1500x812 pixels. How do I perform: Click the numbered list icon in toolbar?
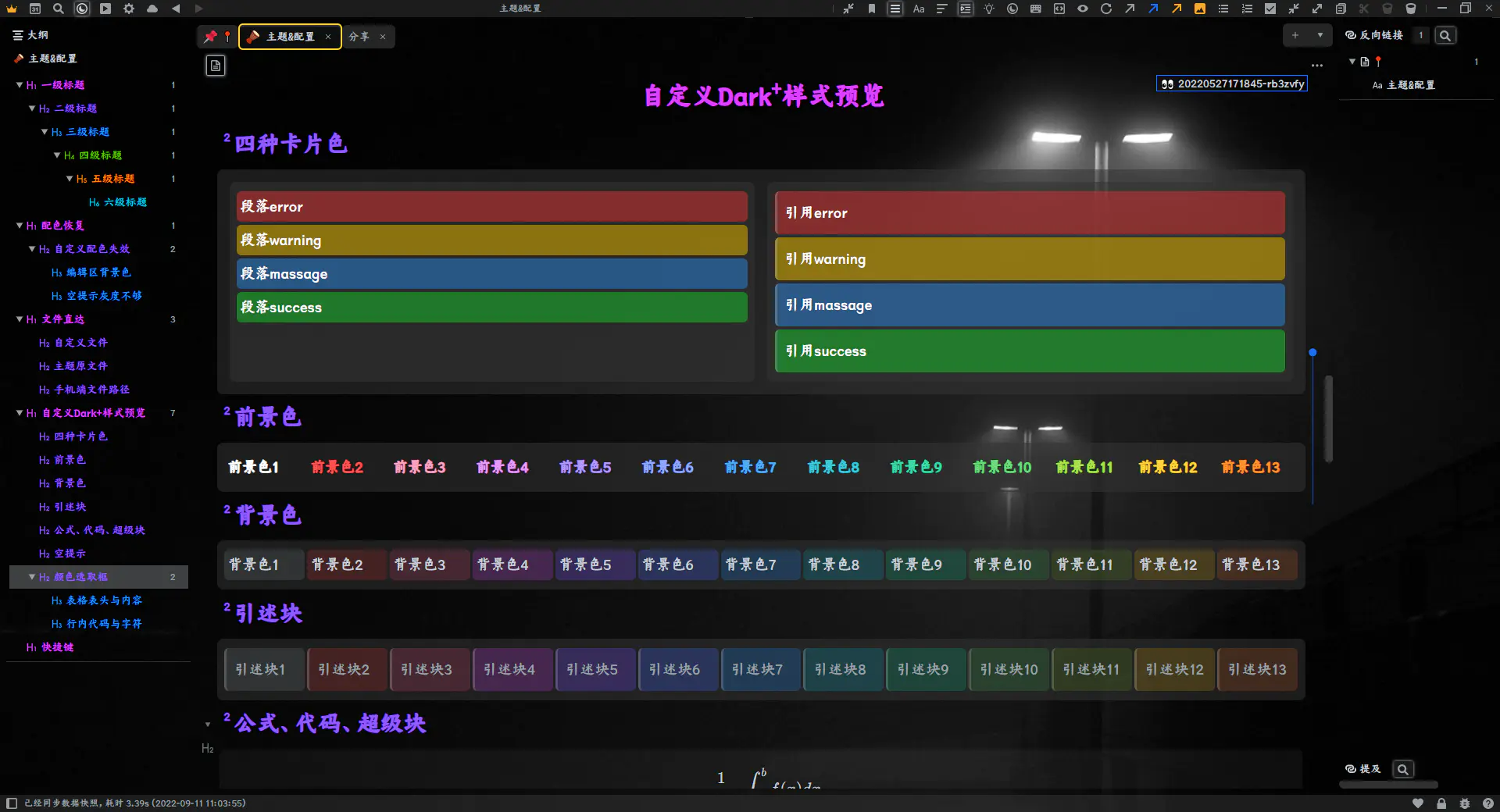[x=1247, y=9]
